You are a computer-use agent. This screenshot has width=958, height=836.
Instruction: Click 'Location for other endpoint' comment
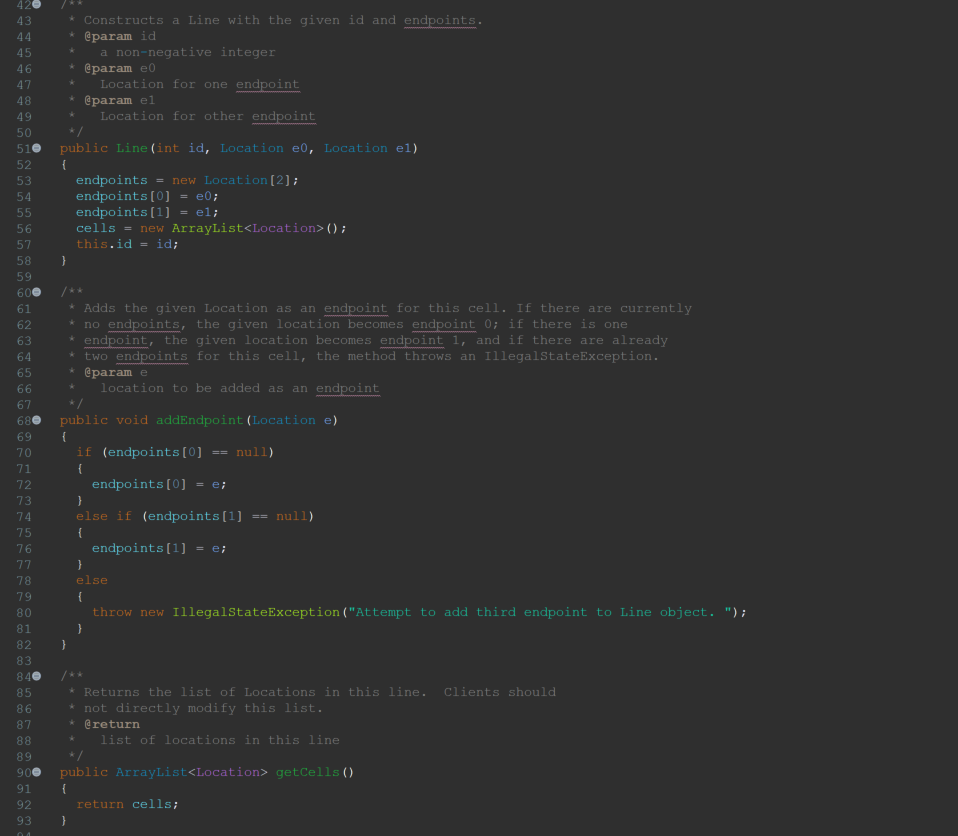(x=208, y=116)
